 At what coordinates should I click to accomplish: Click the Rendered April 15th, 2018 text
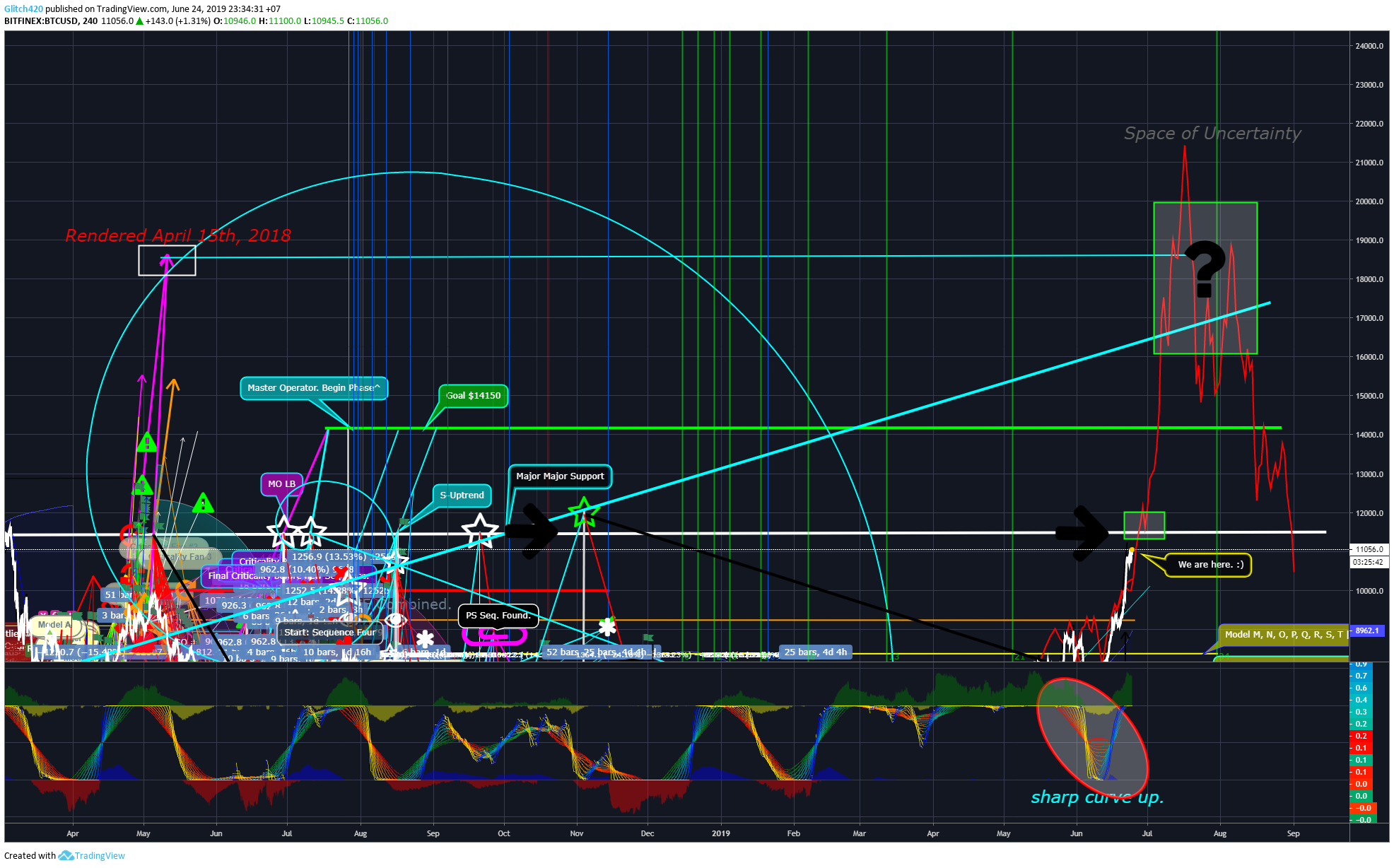(x=178, y=236)
